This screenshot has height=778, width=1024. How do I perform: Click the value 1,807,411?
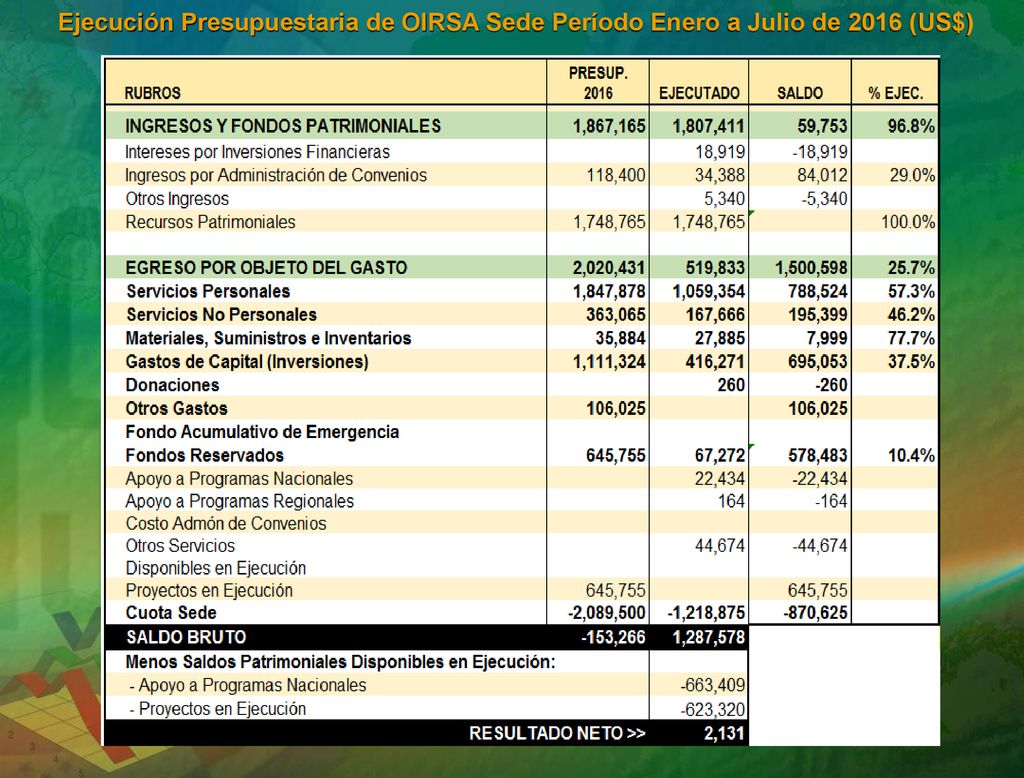point(709,125)
